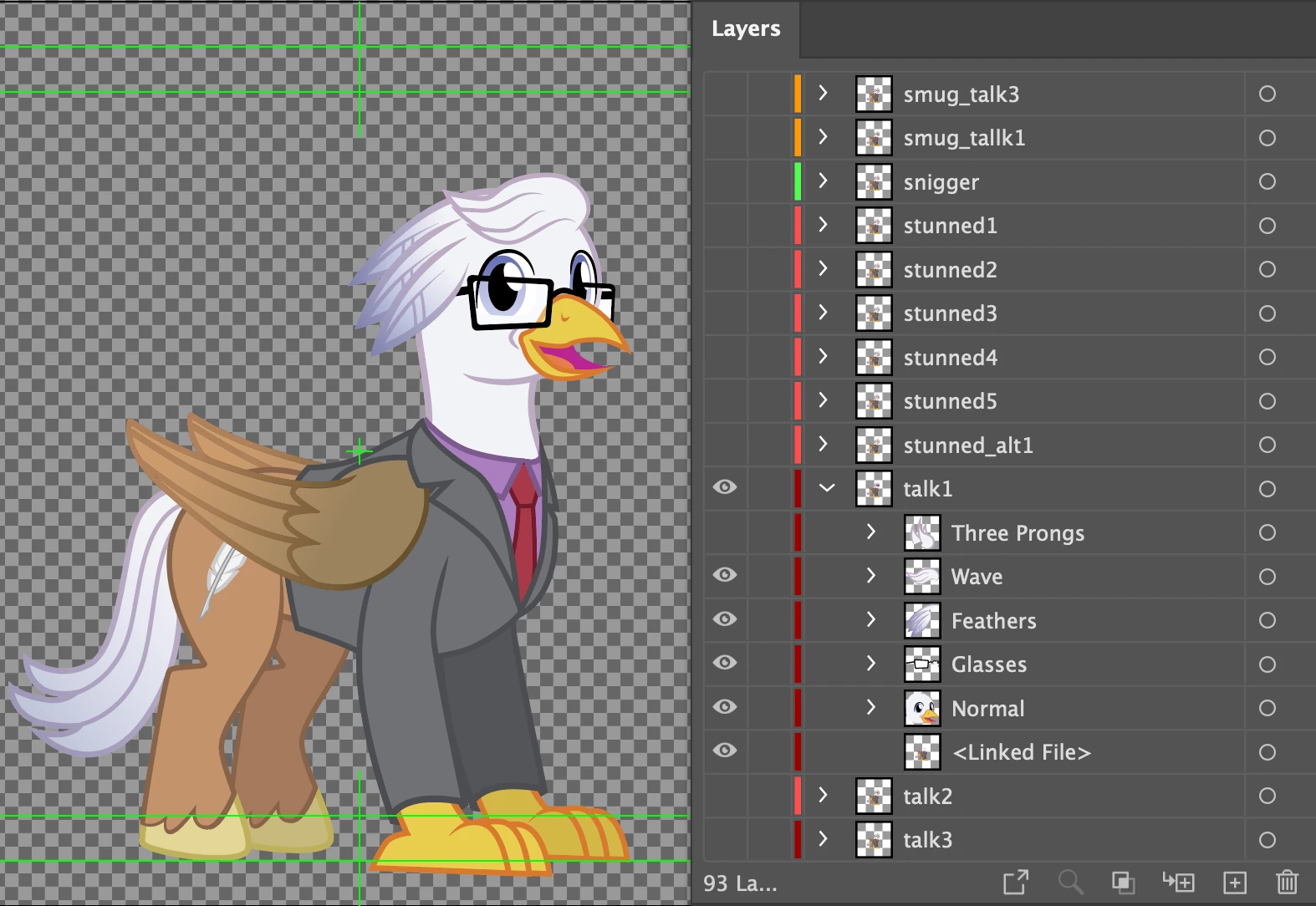Show the talk2 layer
The width and height of the screenshot is (1316, 906).
[x=725, y=796]
